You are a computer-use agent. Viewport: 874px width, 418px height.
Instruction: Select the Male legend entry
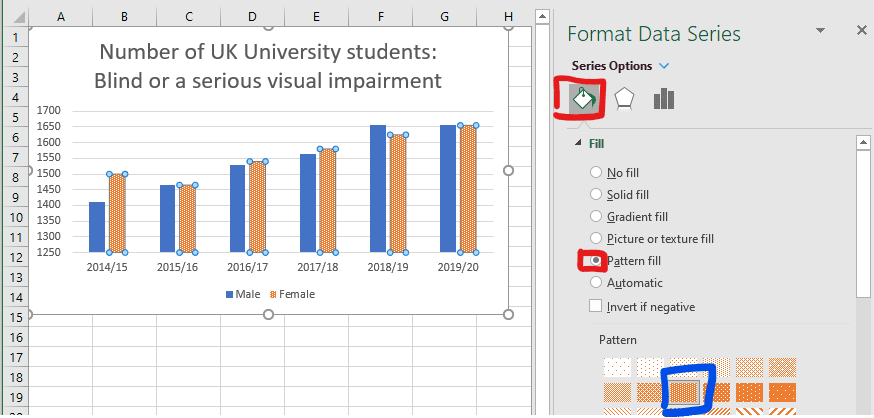click(245, 294)
